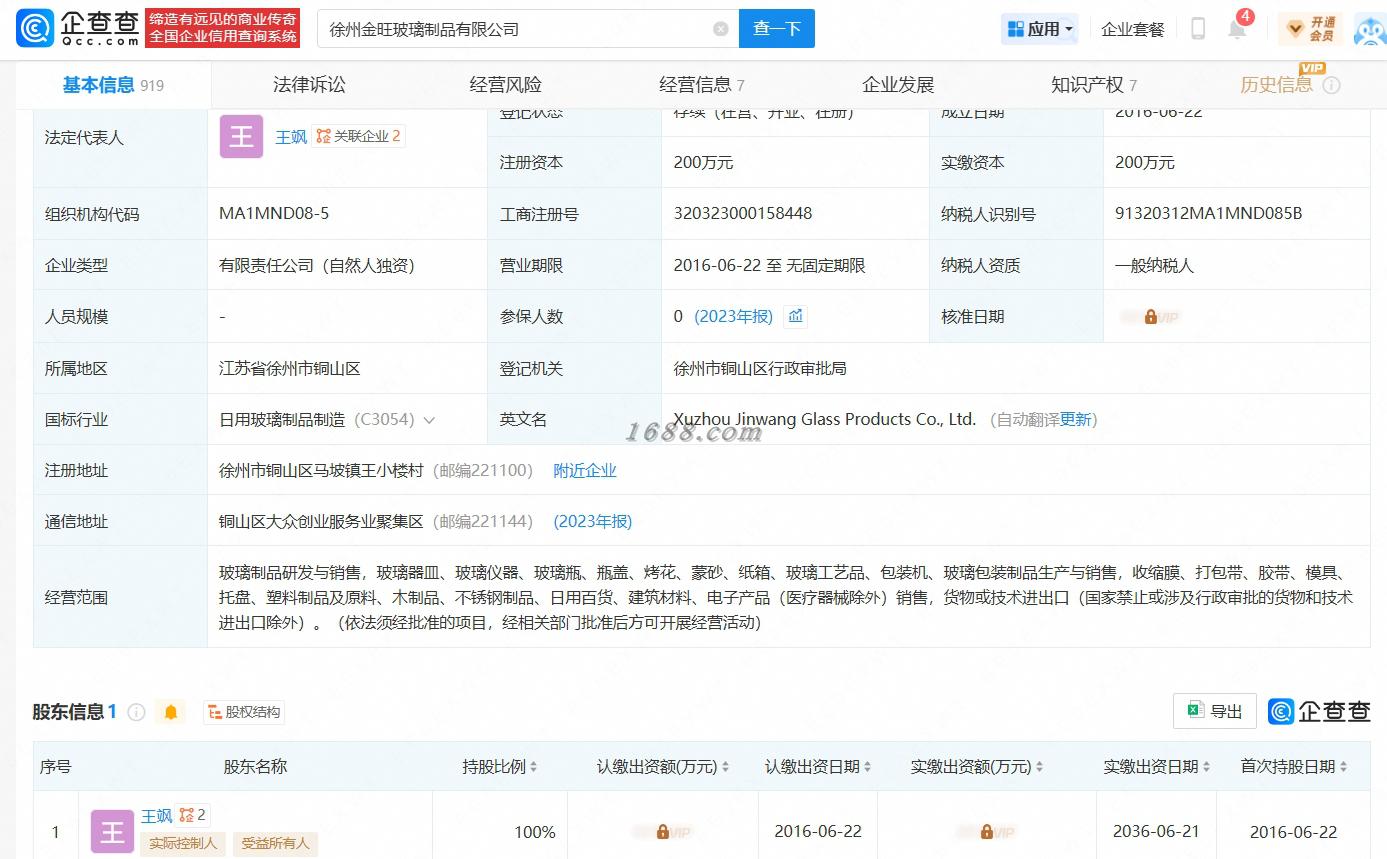1387x859 pixels.
Task: Open 关联企业 2 beside legal representative
Action: 359,136
